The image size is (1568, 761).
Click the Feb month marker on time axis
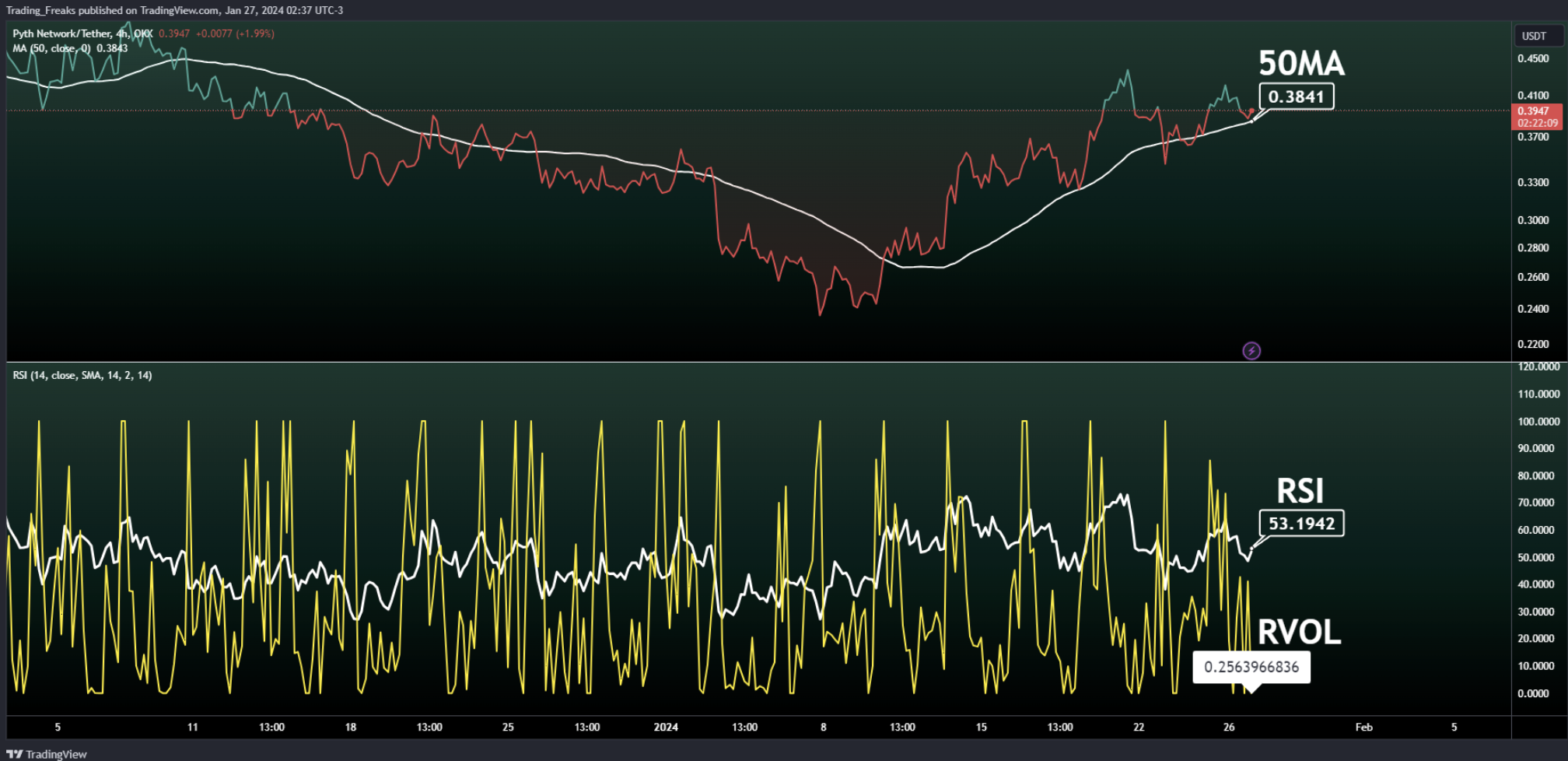1364,728
